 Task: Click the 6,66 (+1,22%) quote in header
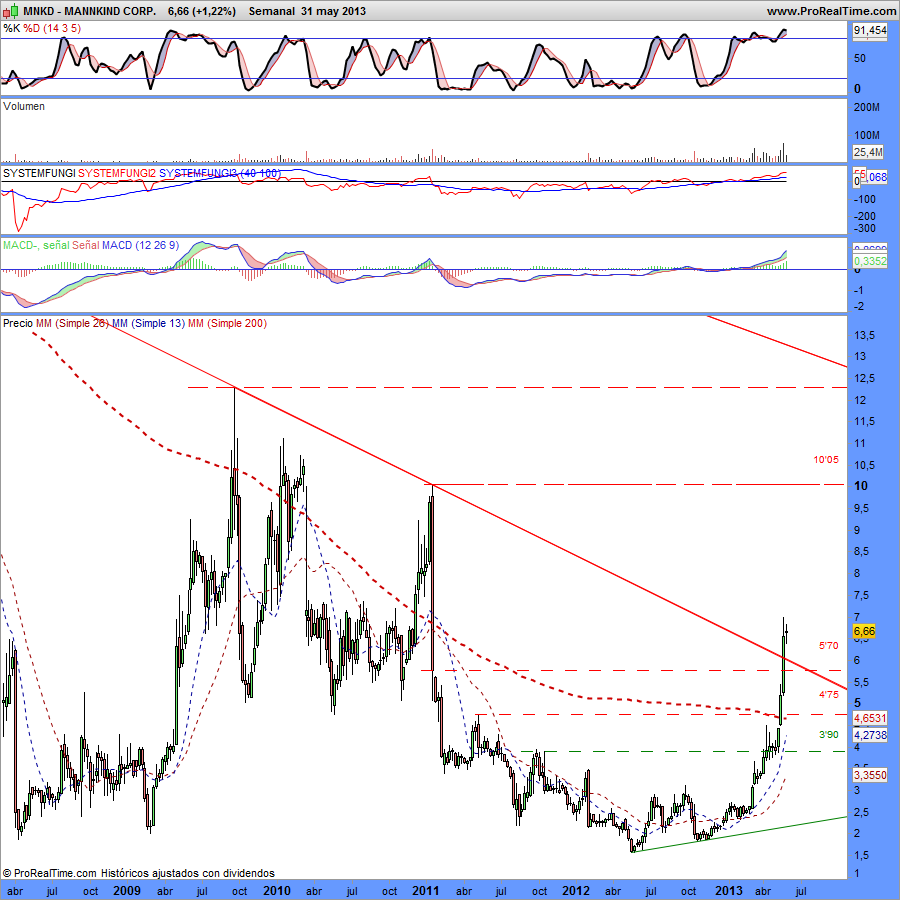(x=202, y=11)
